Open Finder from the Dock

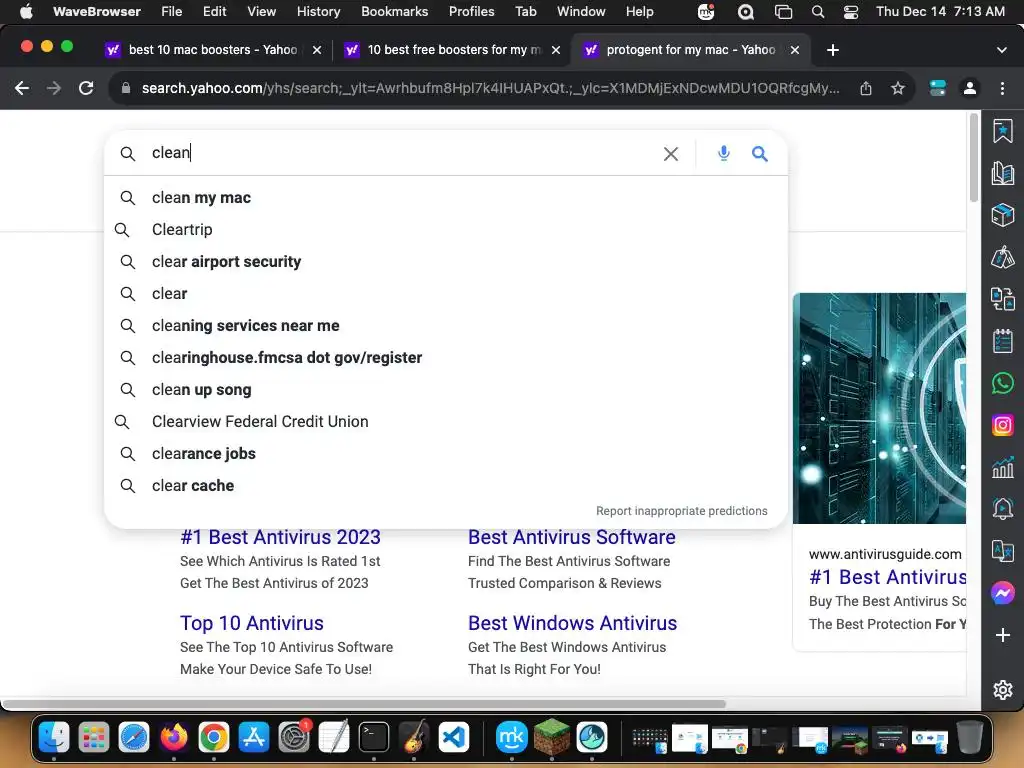click(54, 738)
